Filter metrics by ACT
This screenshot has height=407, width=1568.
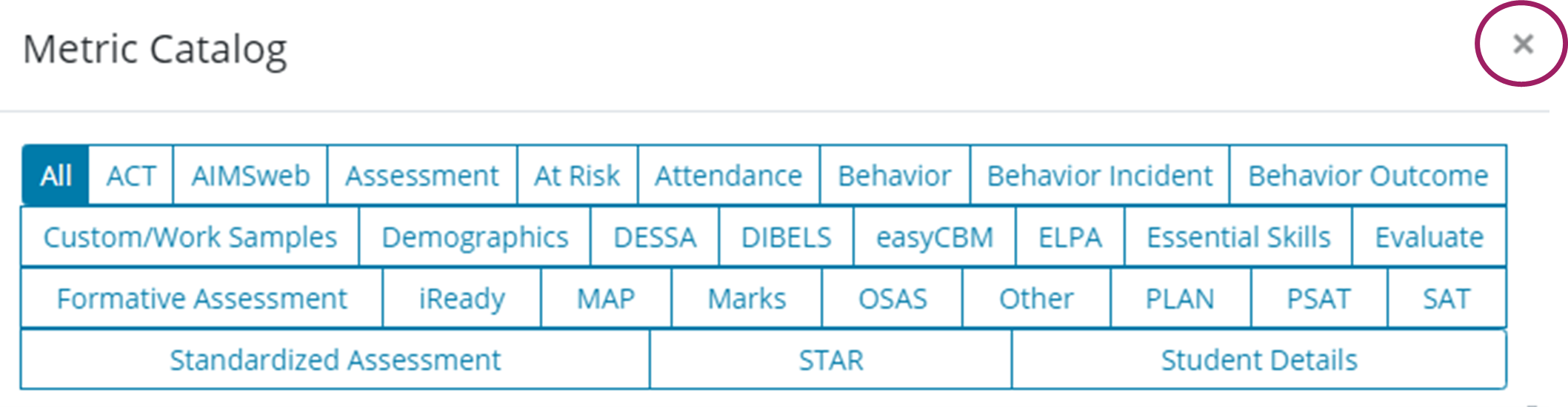(131, 176)
